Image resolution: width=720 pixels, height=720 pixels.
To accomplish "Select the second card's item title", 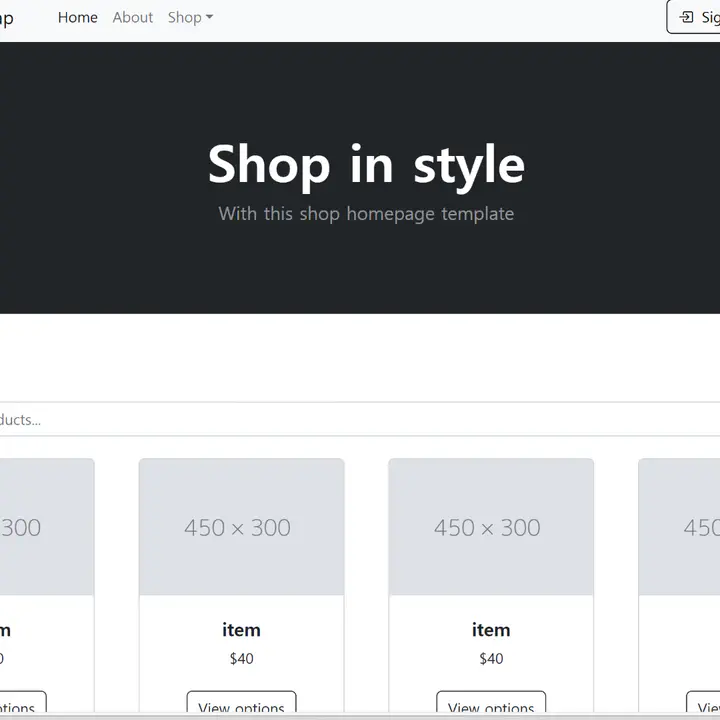I will [x=241, y=630].
